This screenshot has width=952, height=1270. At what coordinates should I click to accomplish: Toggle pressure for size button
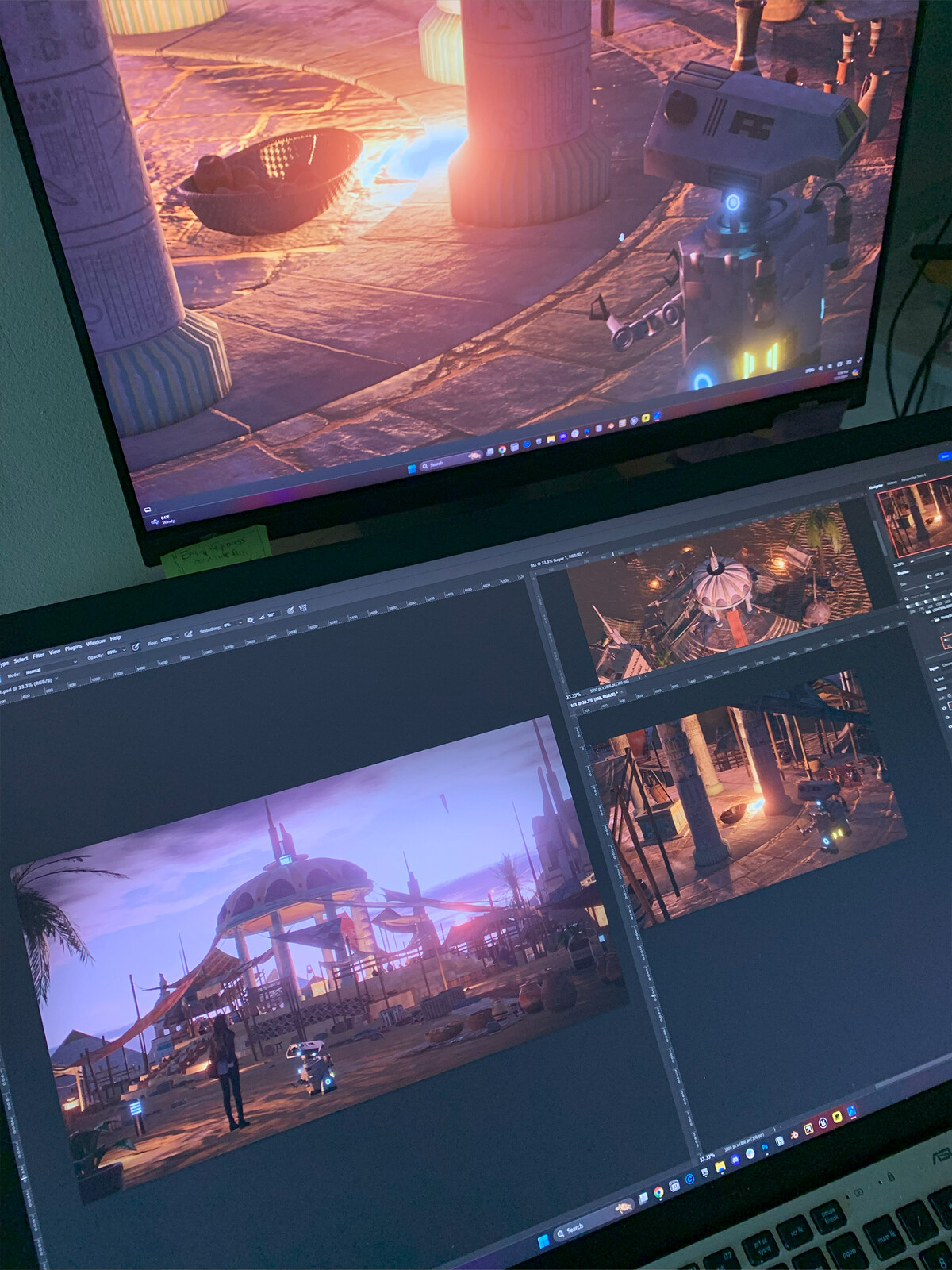point(292,609)
